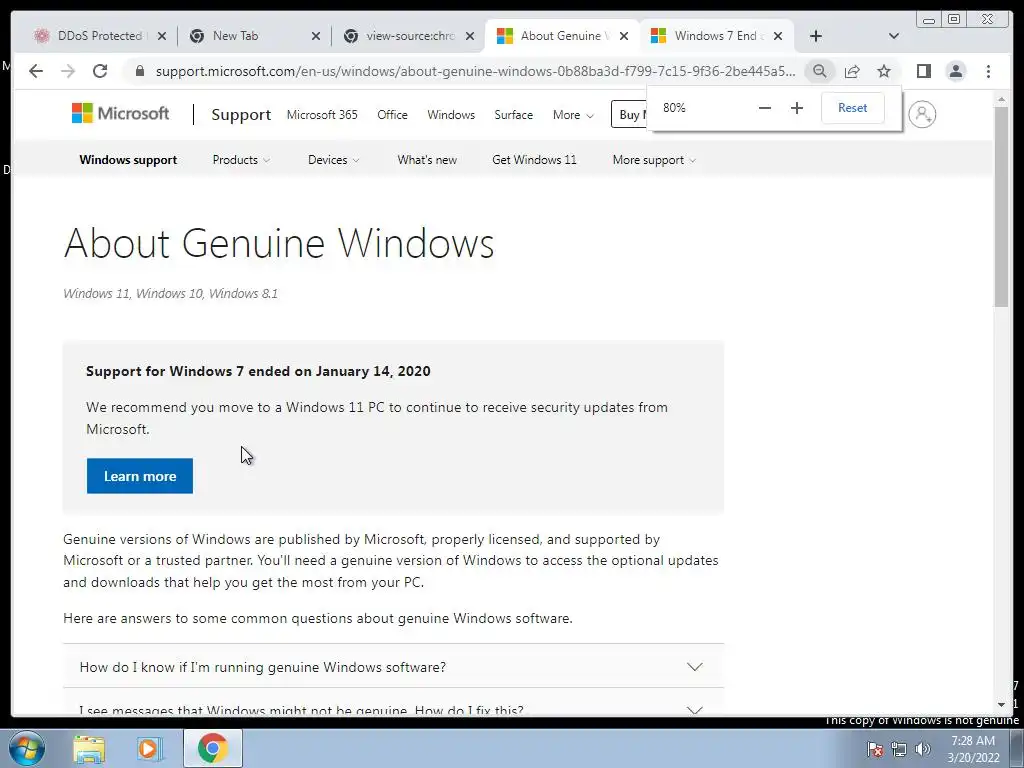1024x768 pixels.
Task: Open the Support link in header
Action: pyautogui.click(x=241, y=115)
